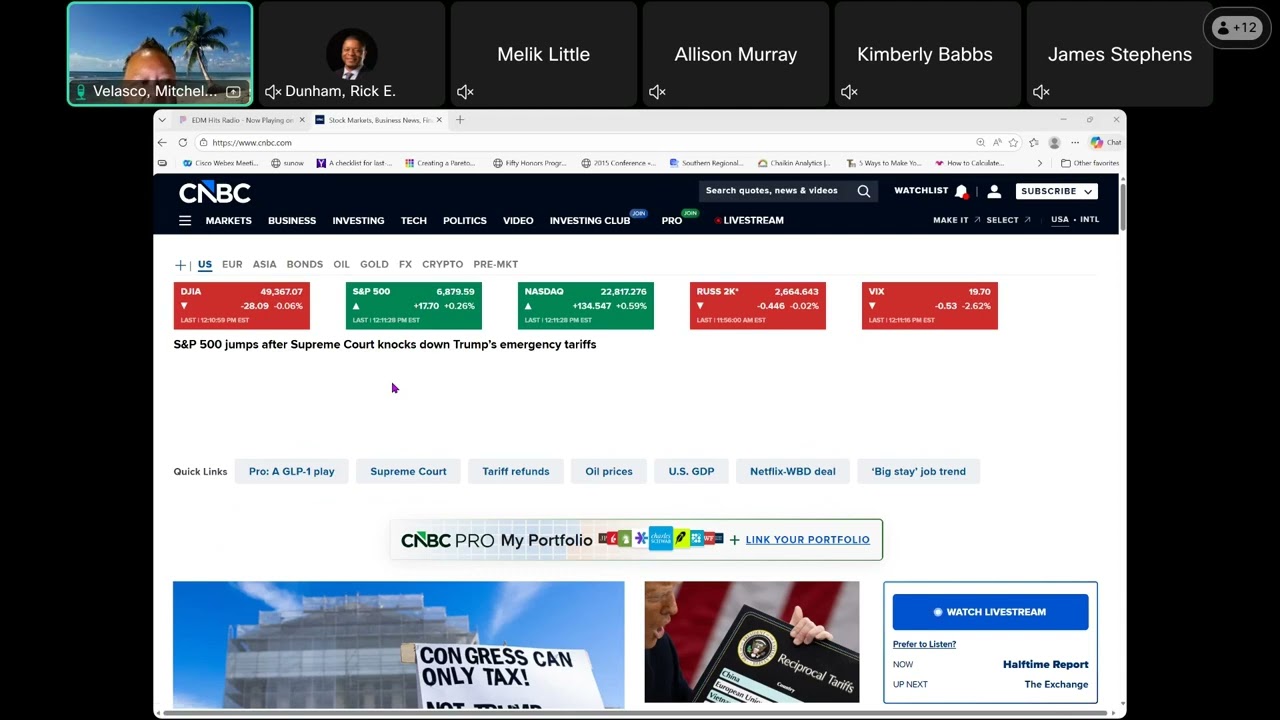
Task: Open the Other favorites folder
Action: pos(1091,163)
